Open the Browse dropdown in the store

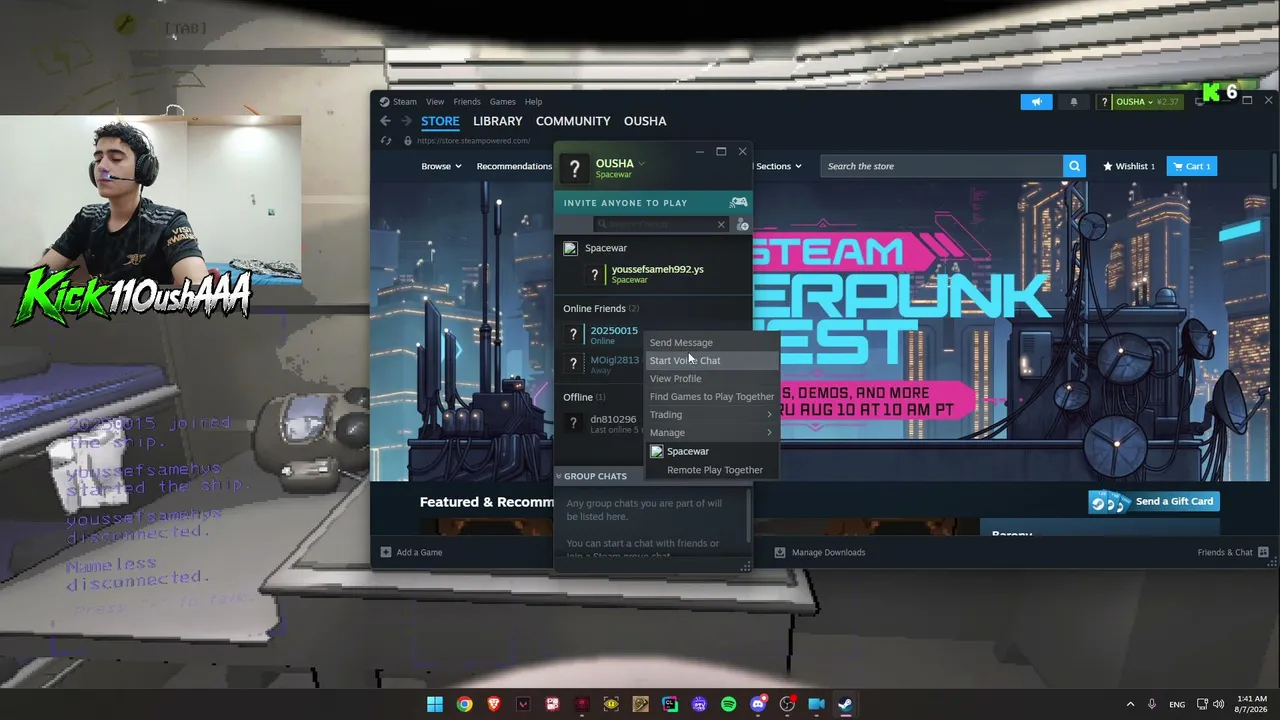tap(441, 166)
